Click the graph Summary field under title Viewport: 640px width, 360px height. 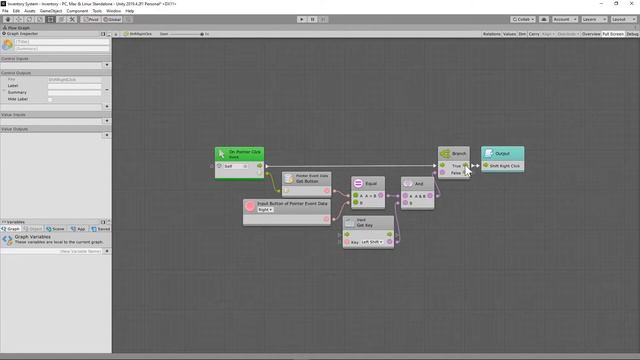(x=62, y=49)
